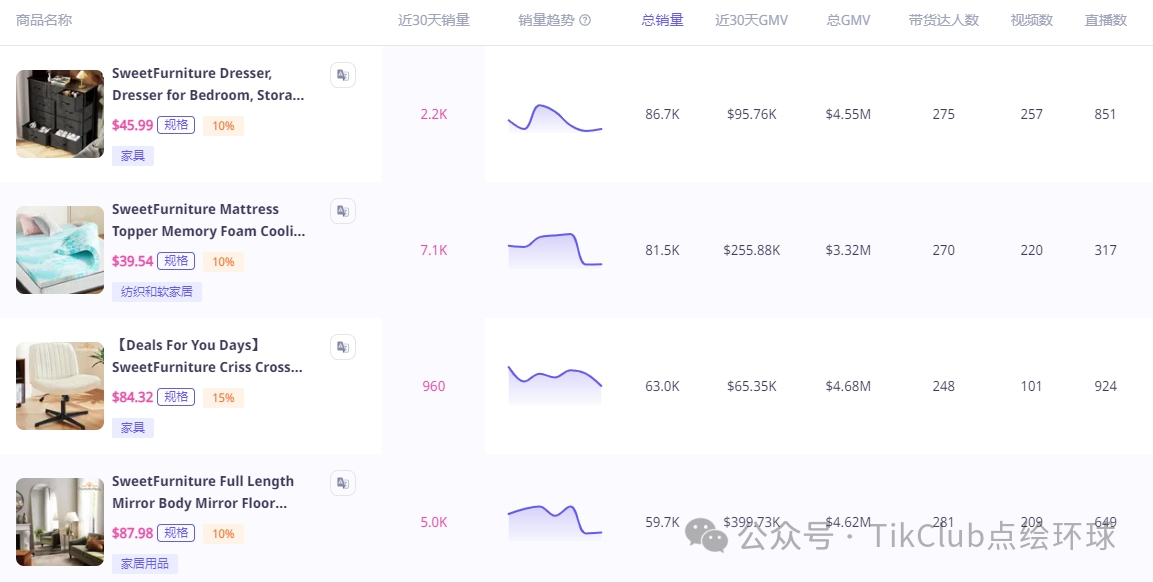Click translate icon beside Criss Cross chair
Viewport: 1153px width, 582px height.
click(343, 347)
